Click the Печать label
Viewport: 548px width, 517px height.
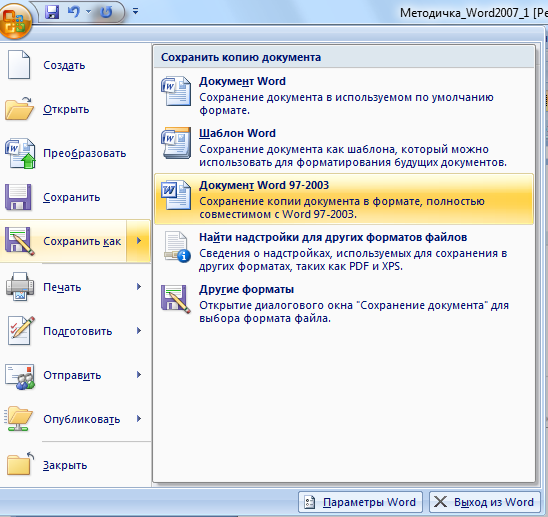(62, 287)
